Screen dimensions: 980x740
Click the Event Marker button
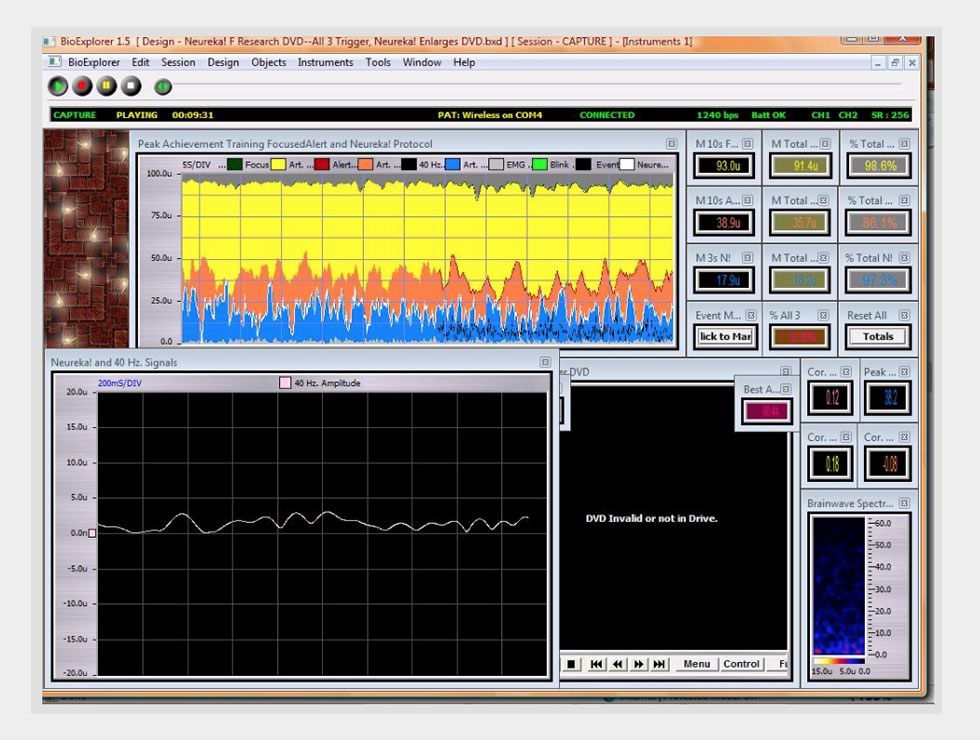[x=725, y=337]
